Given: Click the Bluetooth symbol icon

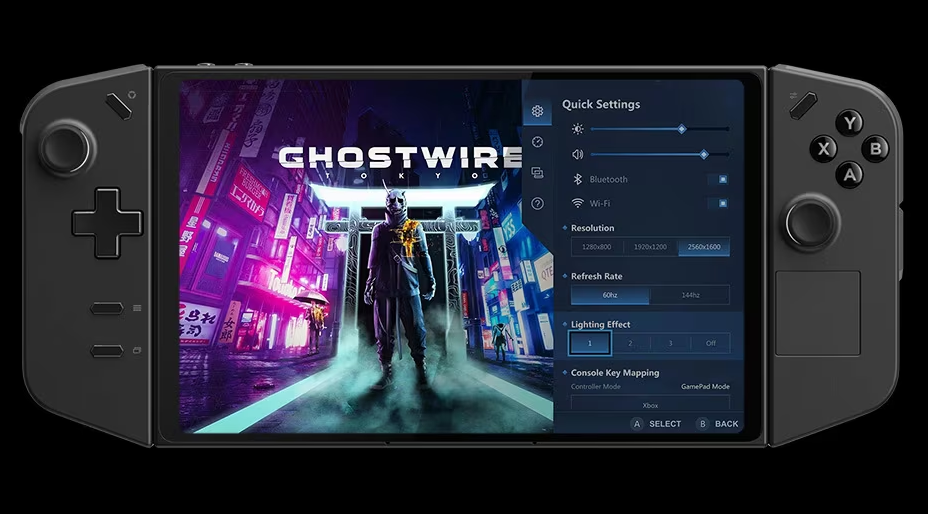Looking at the screenshot, I should 578,179.
